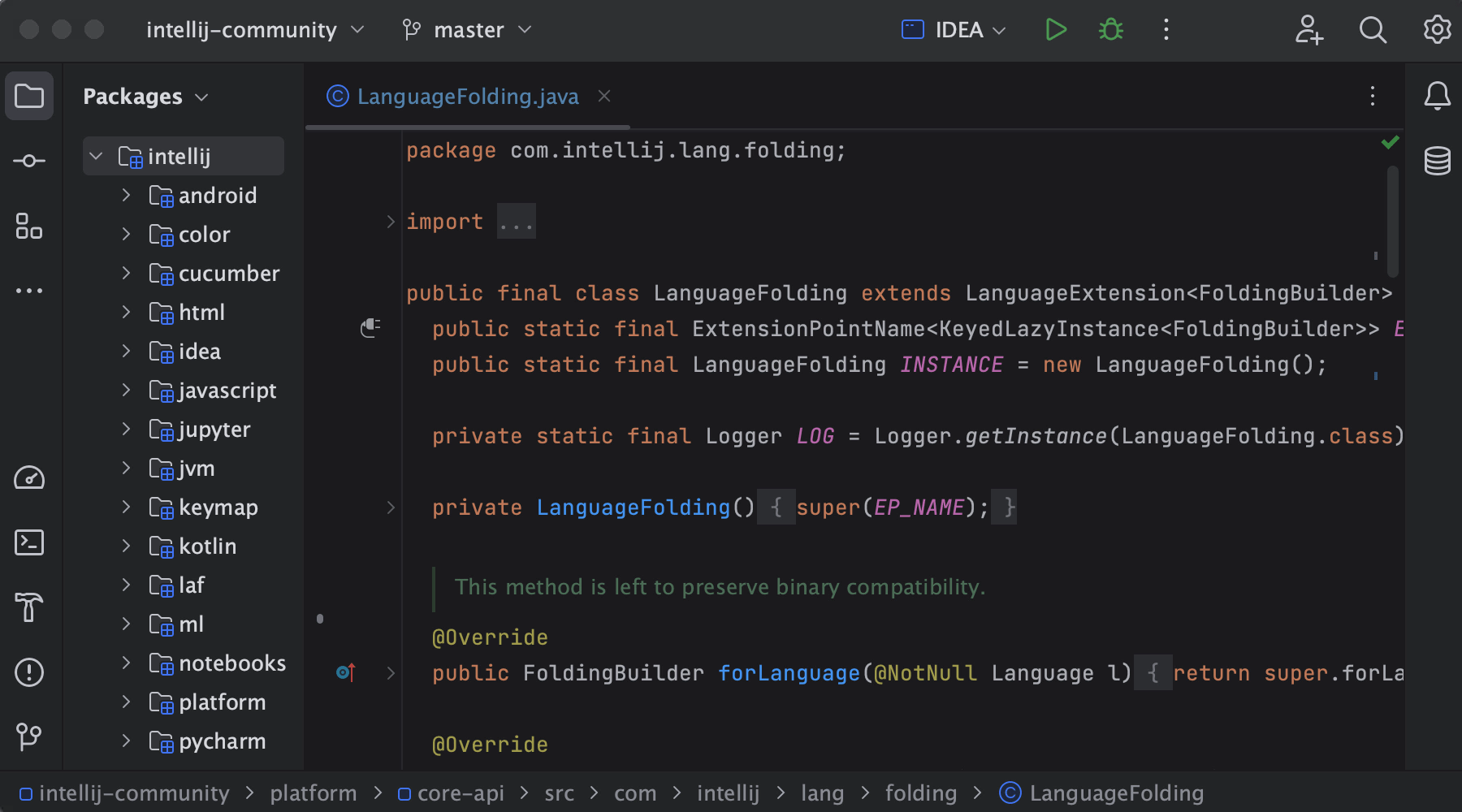Click core-api breadcrumb in navigation bar
Image resolution: width=1462 pixels, height=812 pixels.
click(x=452, y=793)
